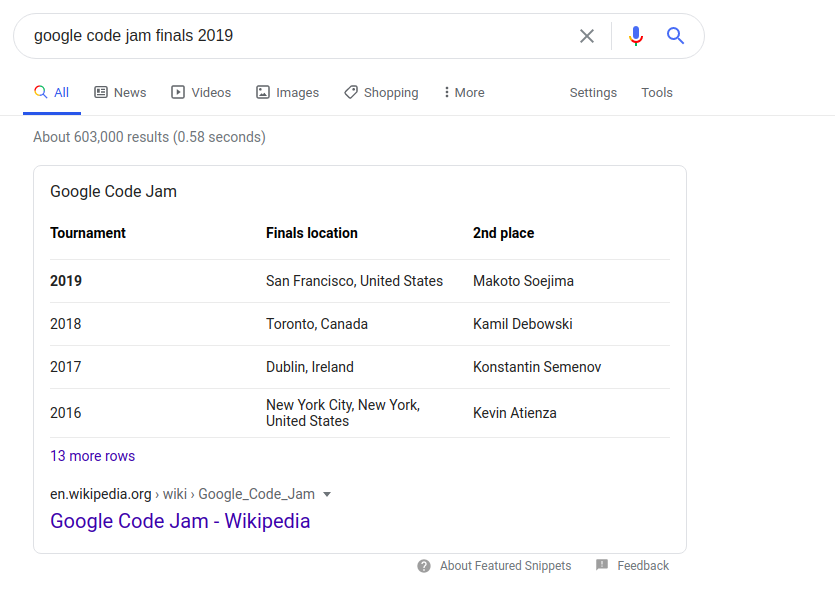This screenshot has width=835, height=598.
Task: Select the 'San Francisco, United States' cell
Action: click(354, 281)
